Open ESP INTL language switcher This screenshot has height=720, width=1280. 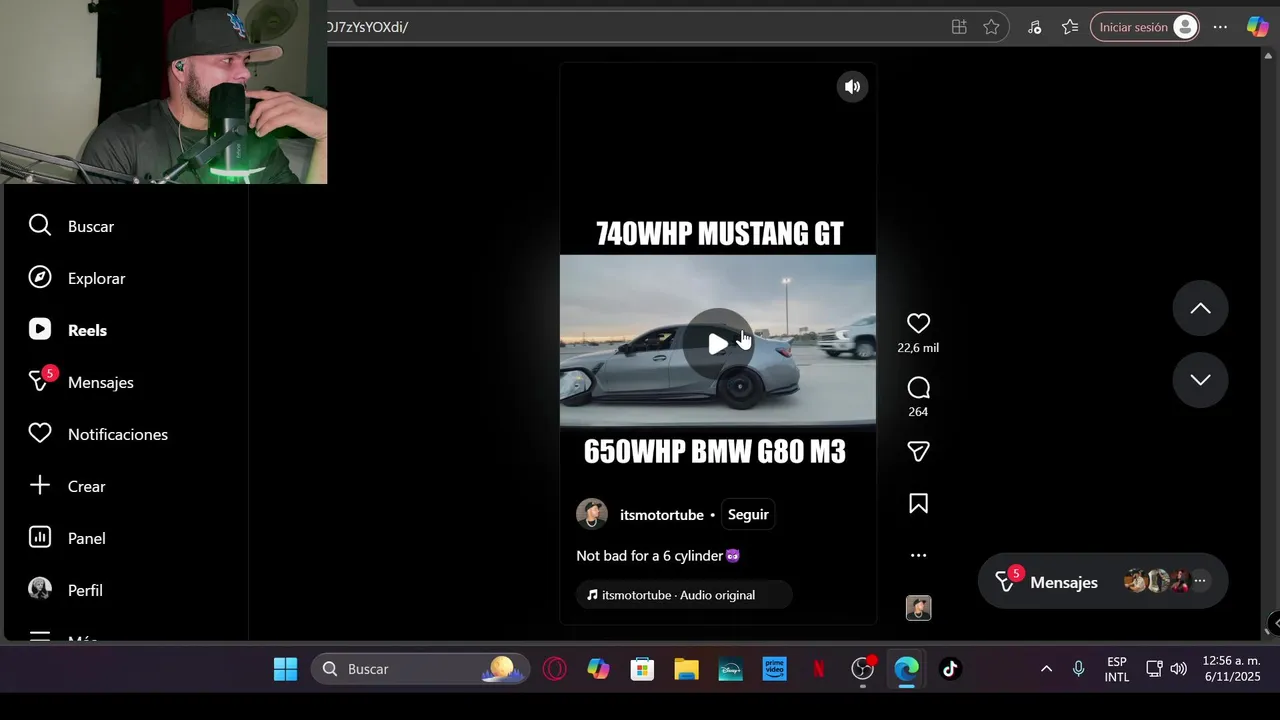pyautogui.click(x=1117, y=669)
